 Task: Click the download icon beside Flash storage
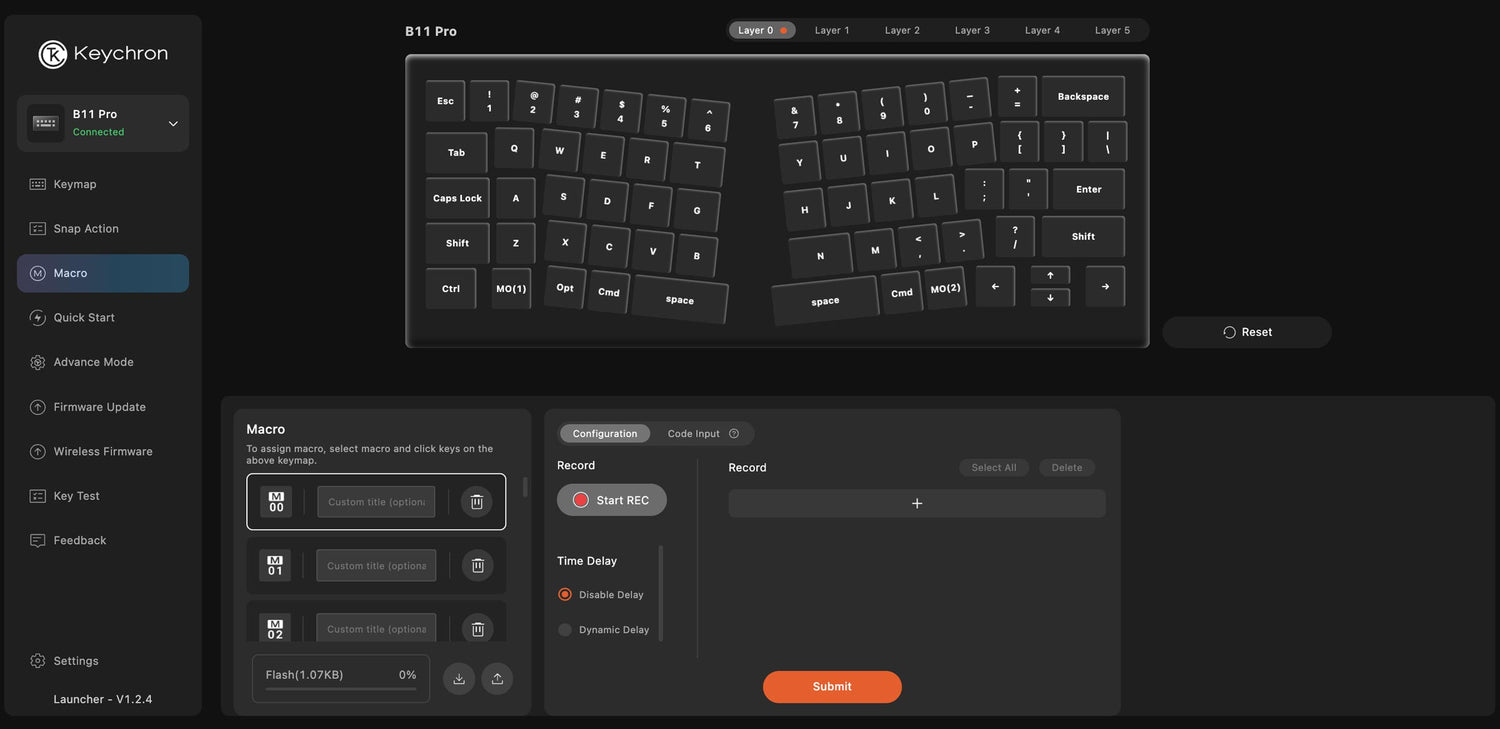point(459,679)
